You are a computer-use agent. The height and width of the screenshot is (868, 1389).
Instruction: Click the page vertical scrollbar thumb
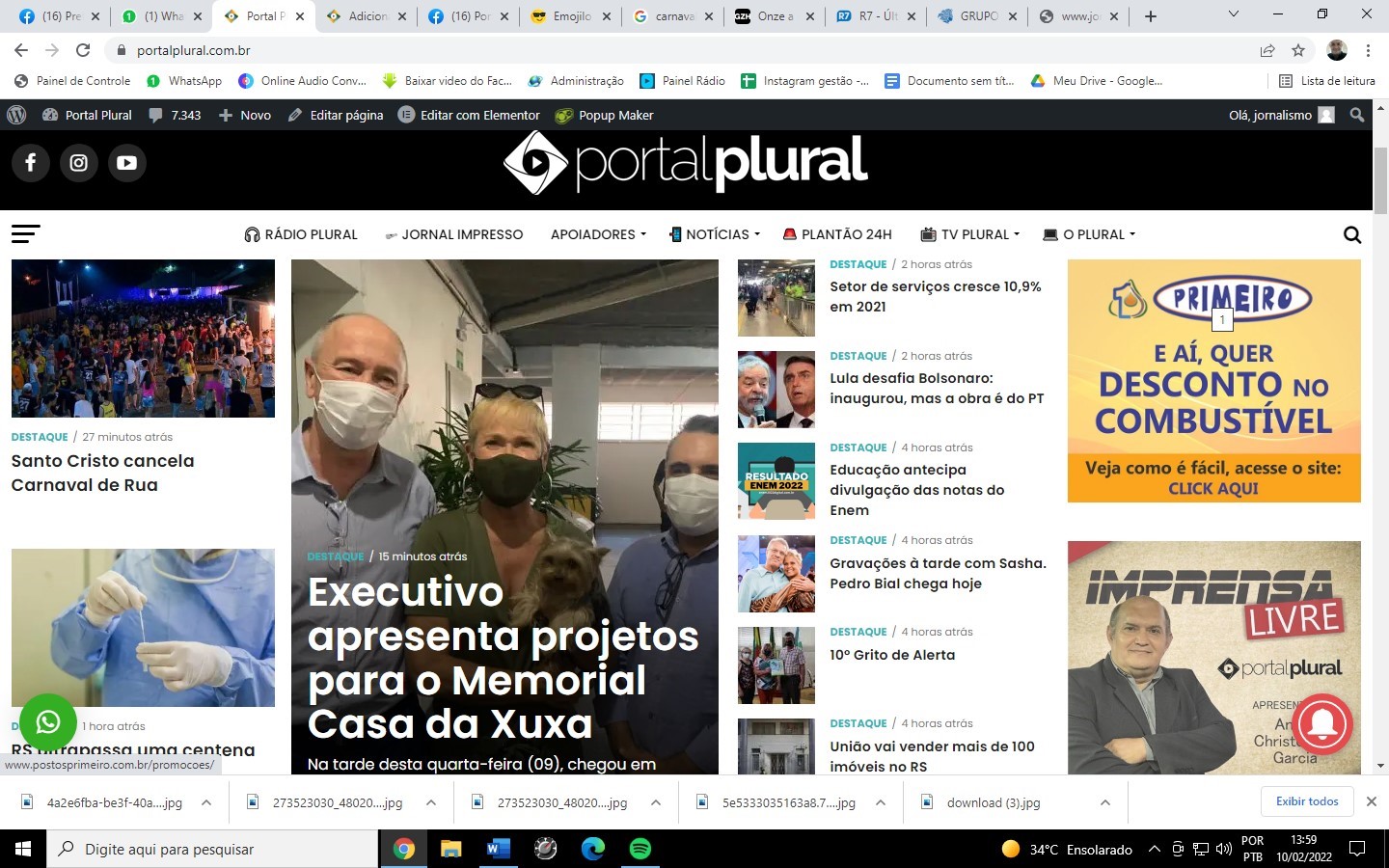(1380, 180)
